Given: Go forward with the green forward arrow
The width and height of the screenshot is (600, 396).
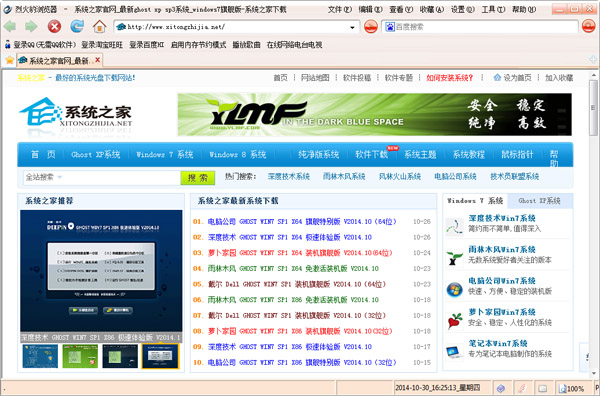Looking at the screenshot, I should click(31, 27).
